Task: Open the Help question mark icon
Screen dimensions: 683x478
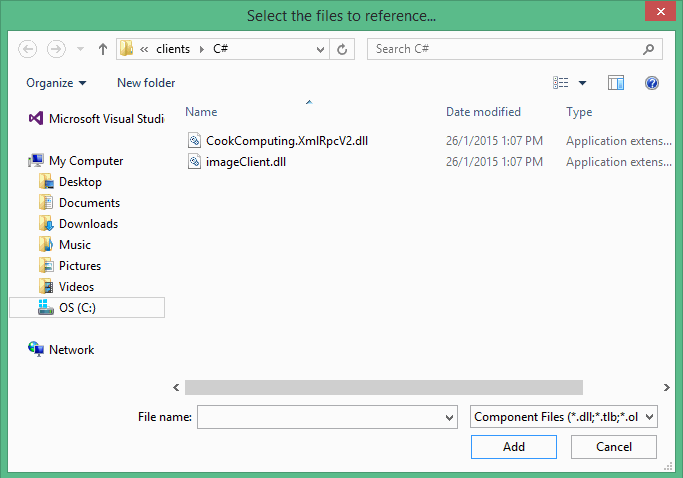Action: pos(652,83)
